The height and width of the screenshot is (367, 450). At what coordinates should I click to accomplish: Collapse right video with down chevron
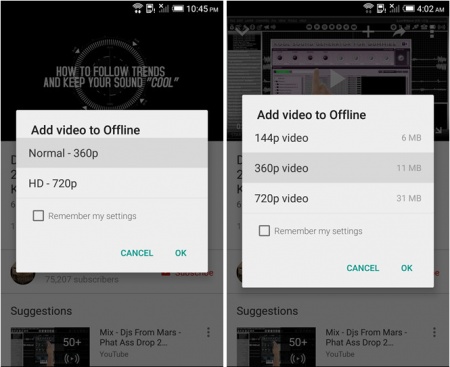[x=242, y=32]
